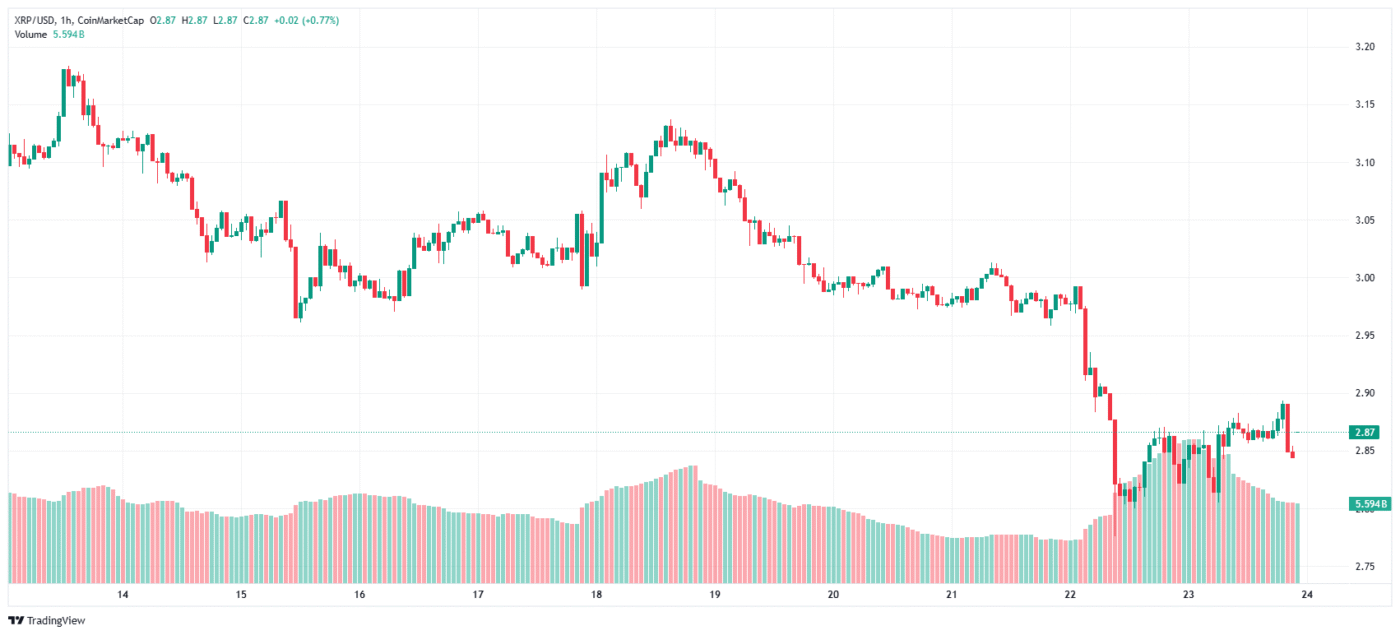Select date label 24 on time axis
The height and width of the screenshot is (635, 1400).
tap(1306, 595)
